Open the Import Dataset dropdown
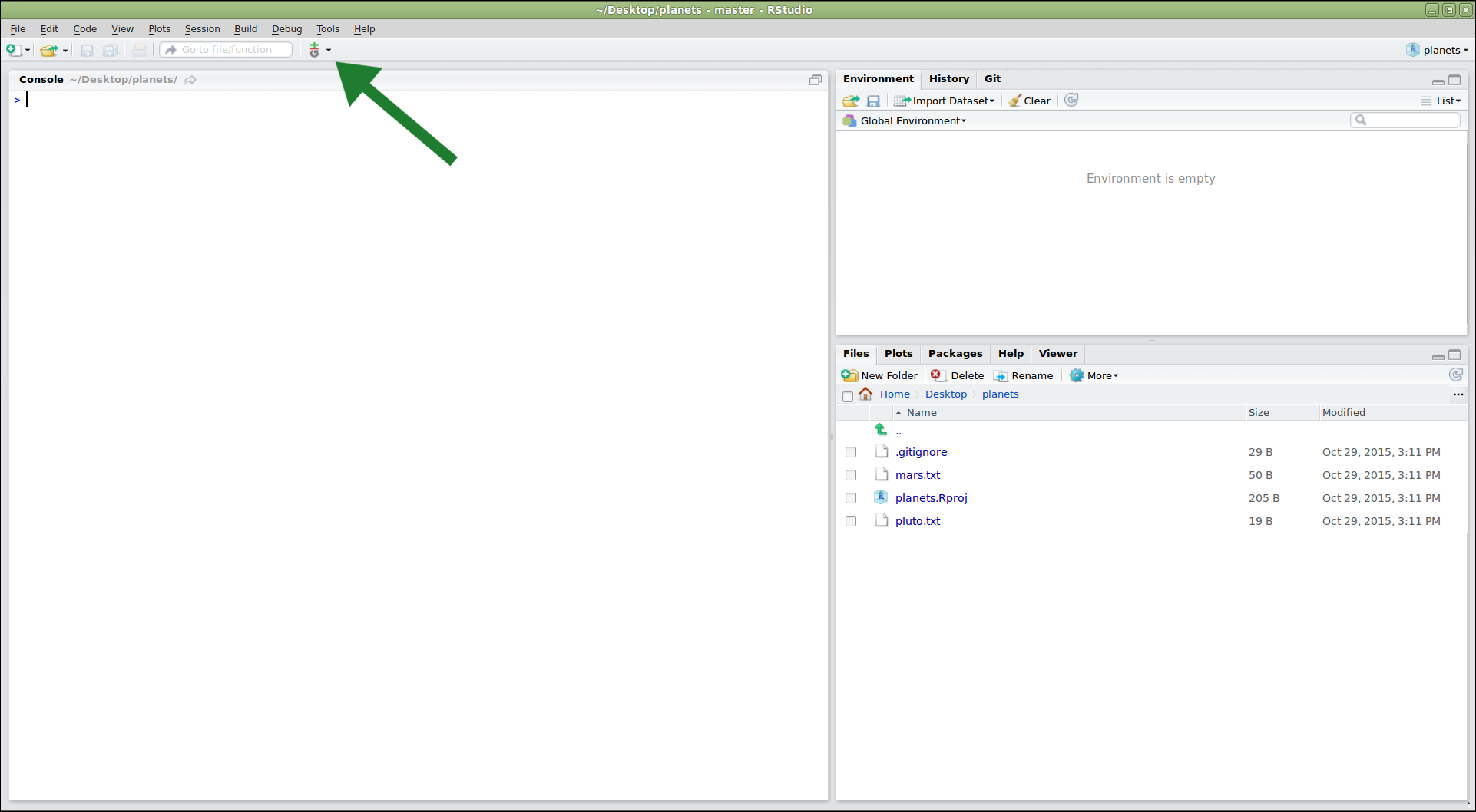Viewport: 1476px width, 812px height. pyautogui.click(x=945, y=101)
